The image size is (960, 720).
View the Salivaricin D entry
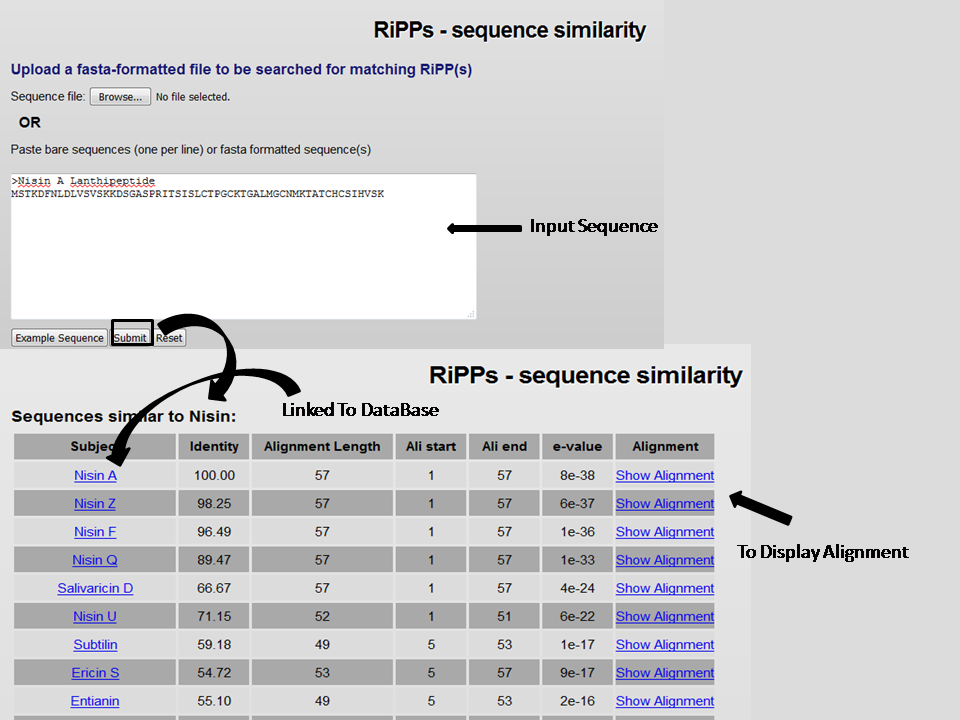(x=95, y=588)
